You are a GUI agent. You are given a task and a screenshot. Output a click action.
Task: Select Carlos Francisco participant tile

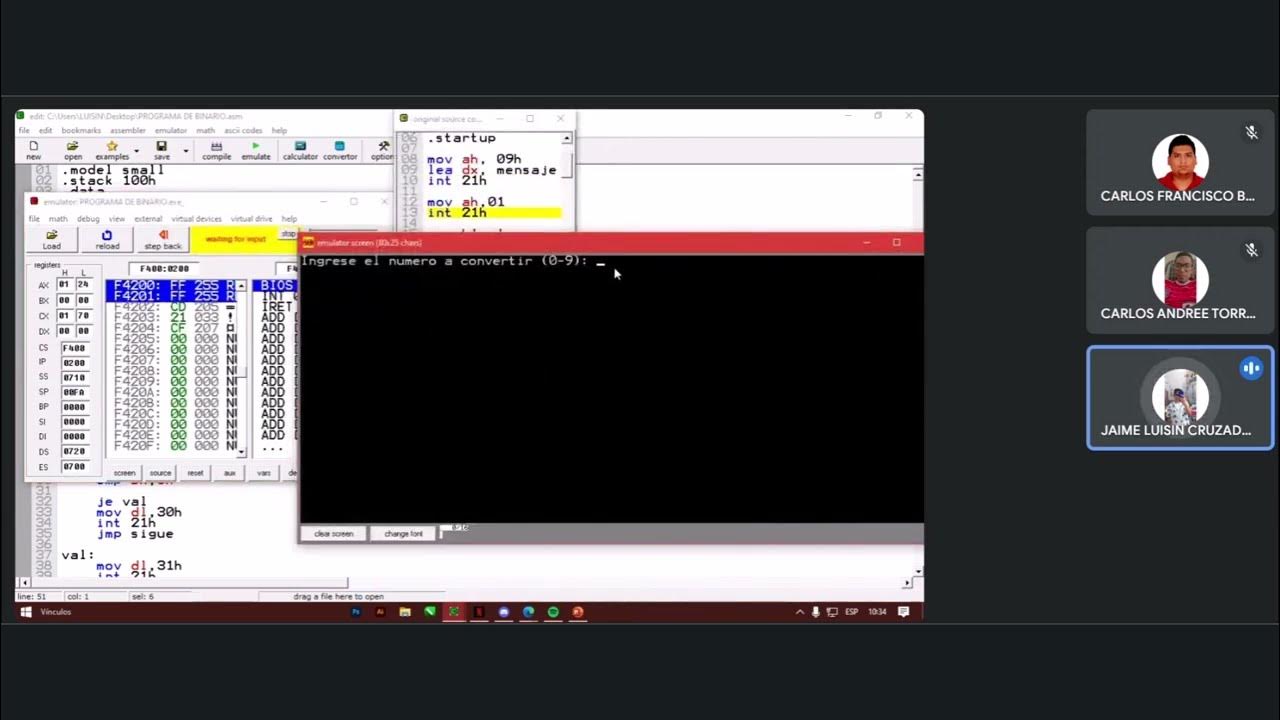click(x=1180, y=162)
